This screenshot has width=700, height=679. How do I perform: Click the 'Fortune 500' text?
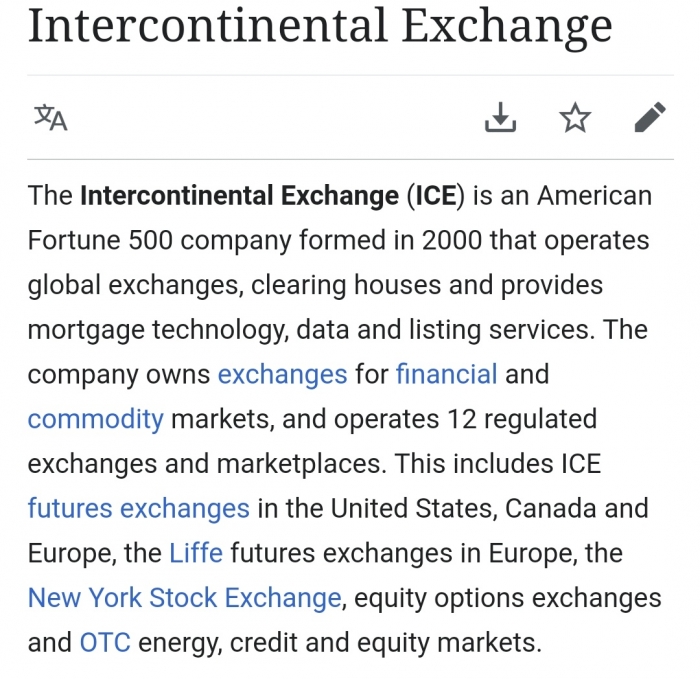tap(100, 240)
